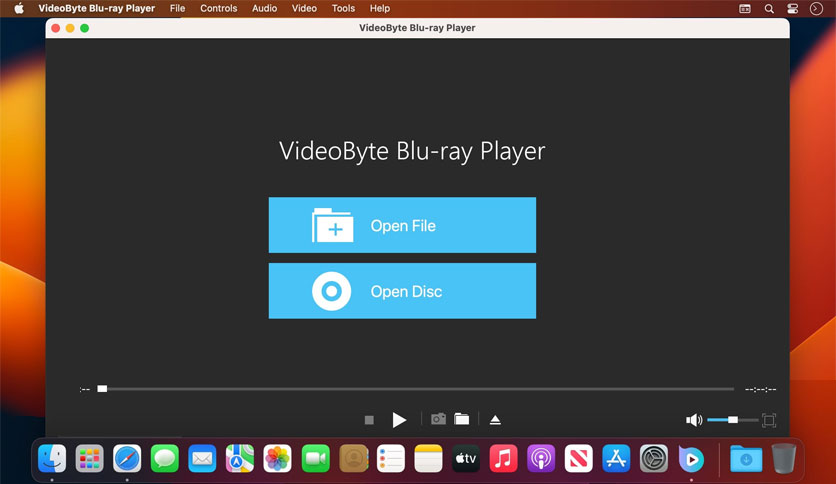Open Photos from the Dock
836x484 pixels.
277,458
